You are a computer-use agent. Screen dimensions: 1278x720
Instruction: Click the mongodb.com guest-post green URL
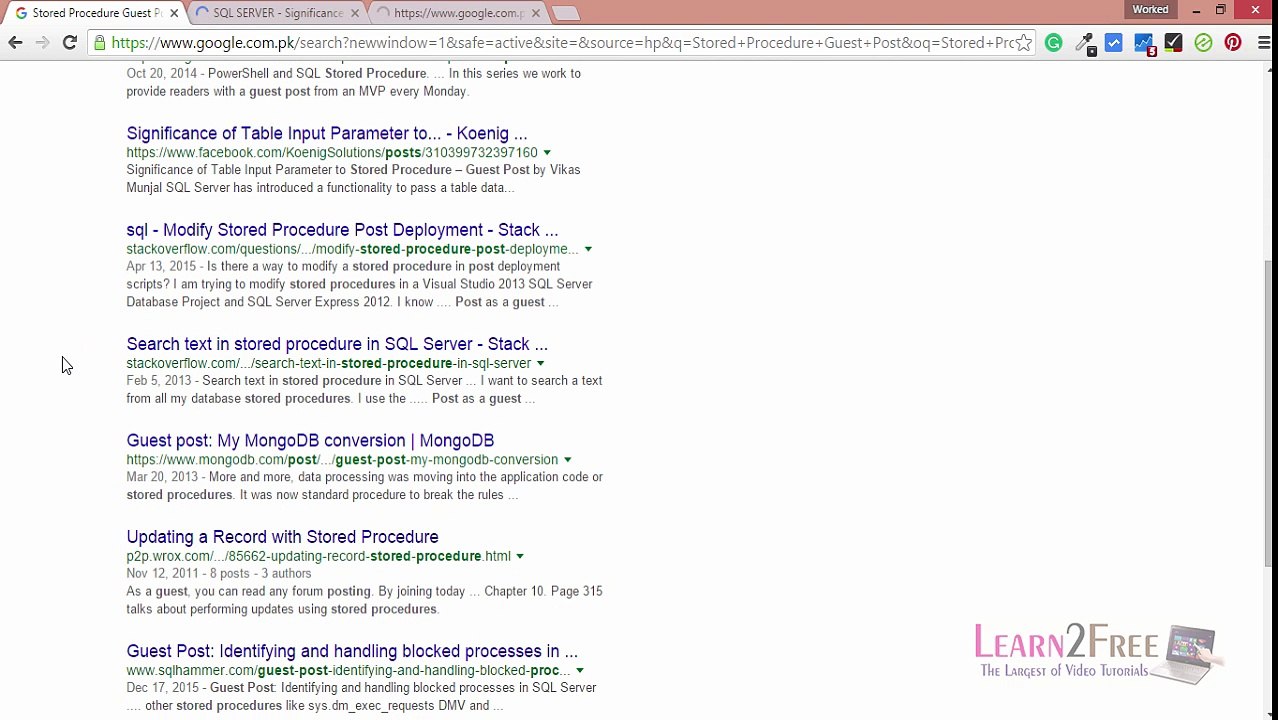(342, 460)
